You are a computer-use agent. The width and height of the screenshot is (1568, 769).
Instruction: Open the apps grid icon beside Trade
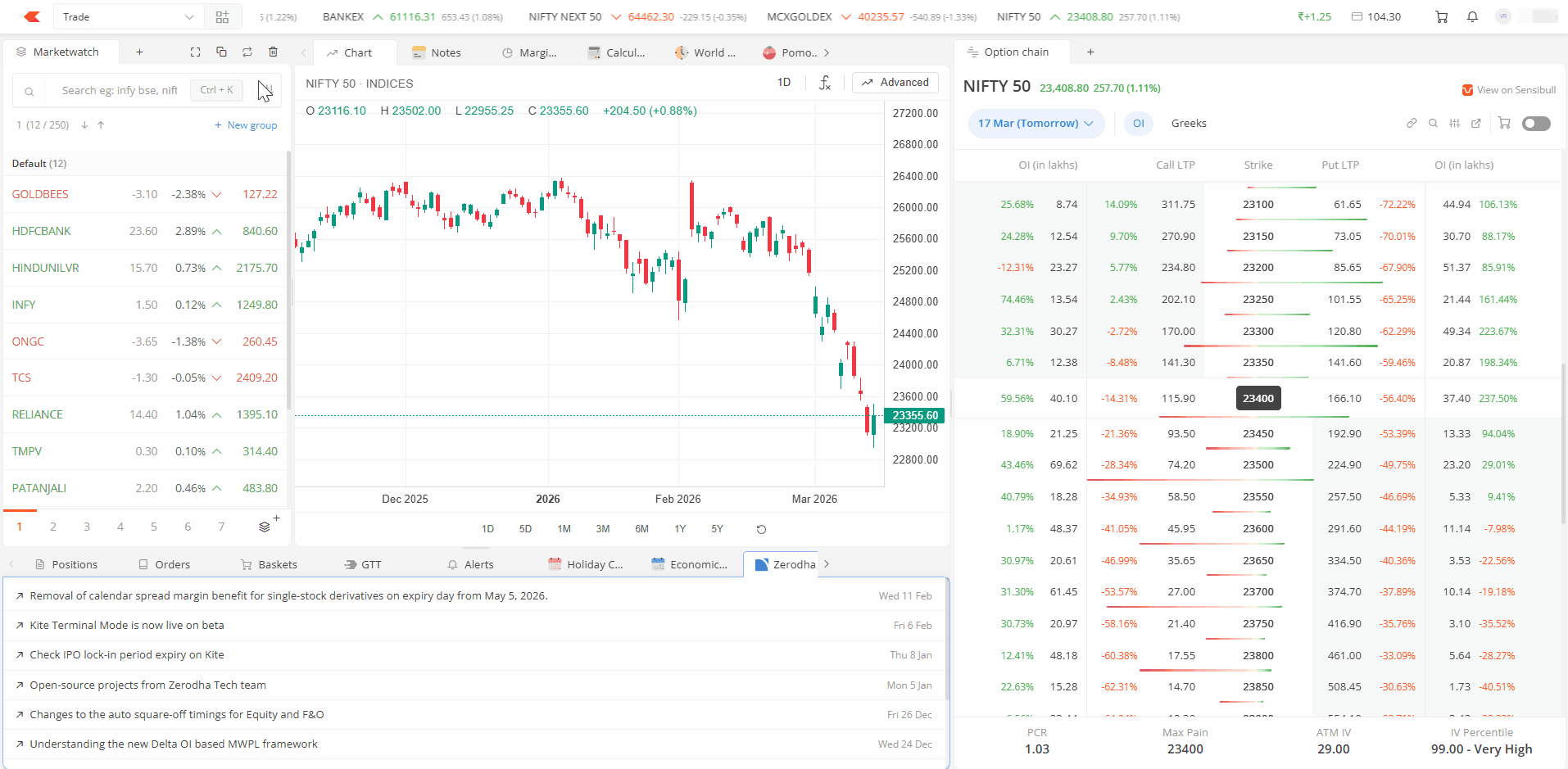pos(222,16)
